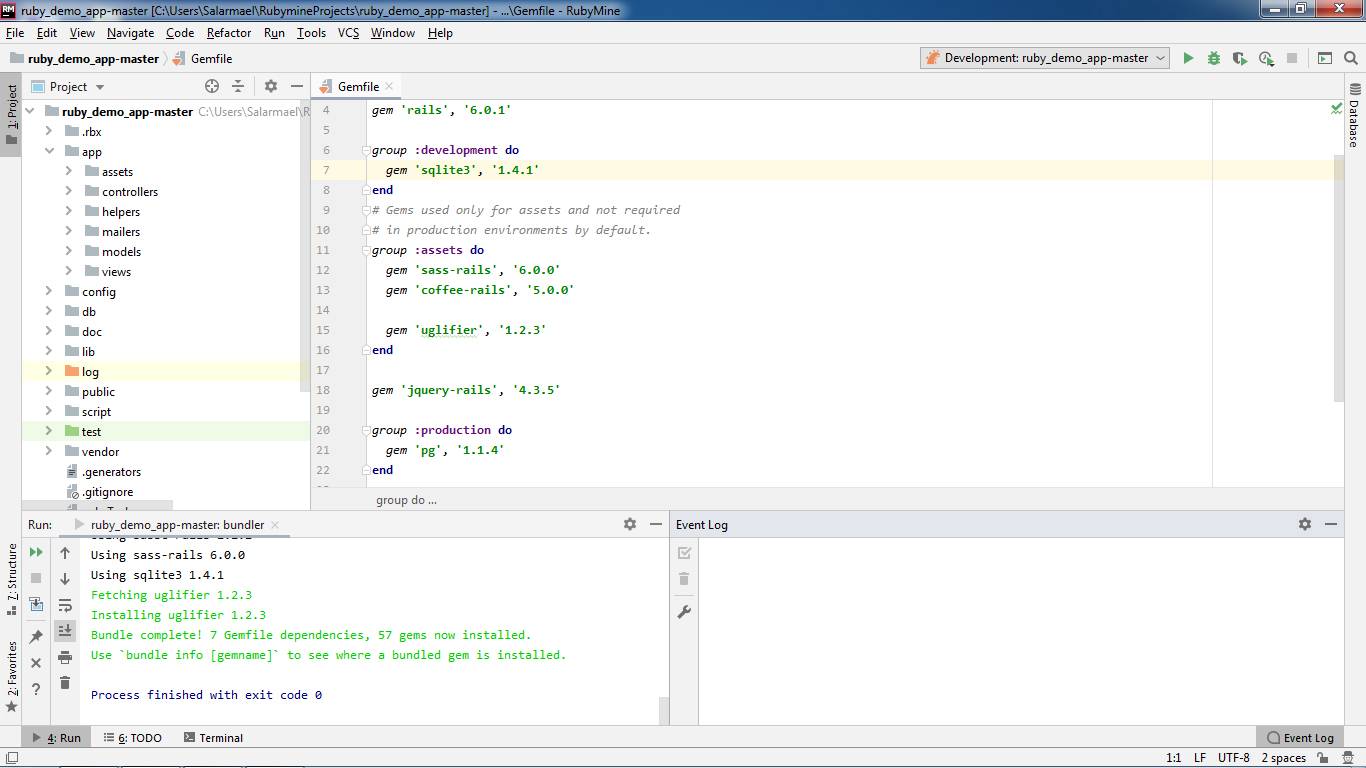This screenshot has width=1366, height=768.
Task: Click the 1:1 cursor position indicator
Action: pos(1173,758)
